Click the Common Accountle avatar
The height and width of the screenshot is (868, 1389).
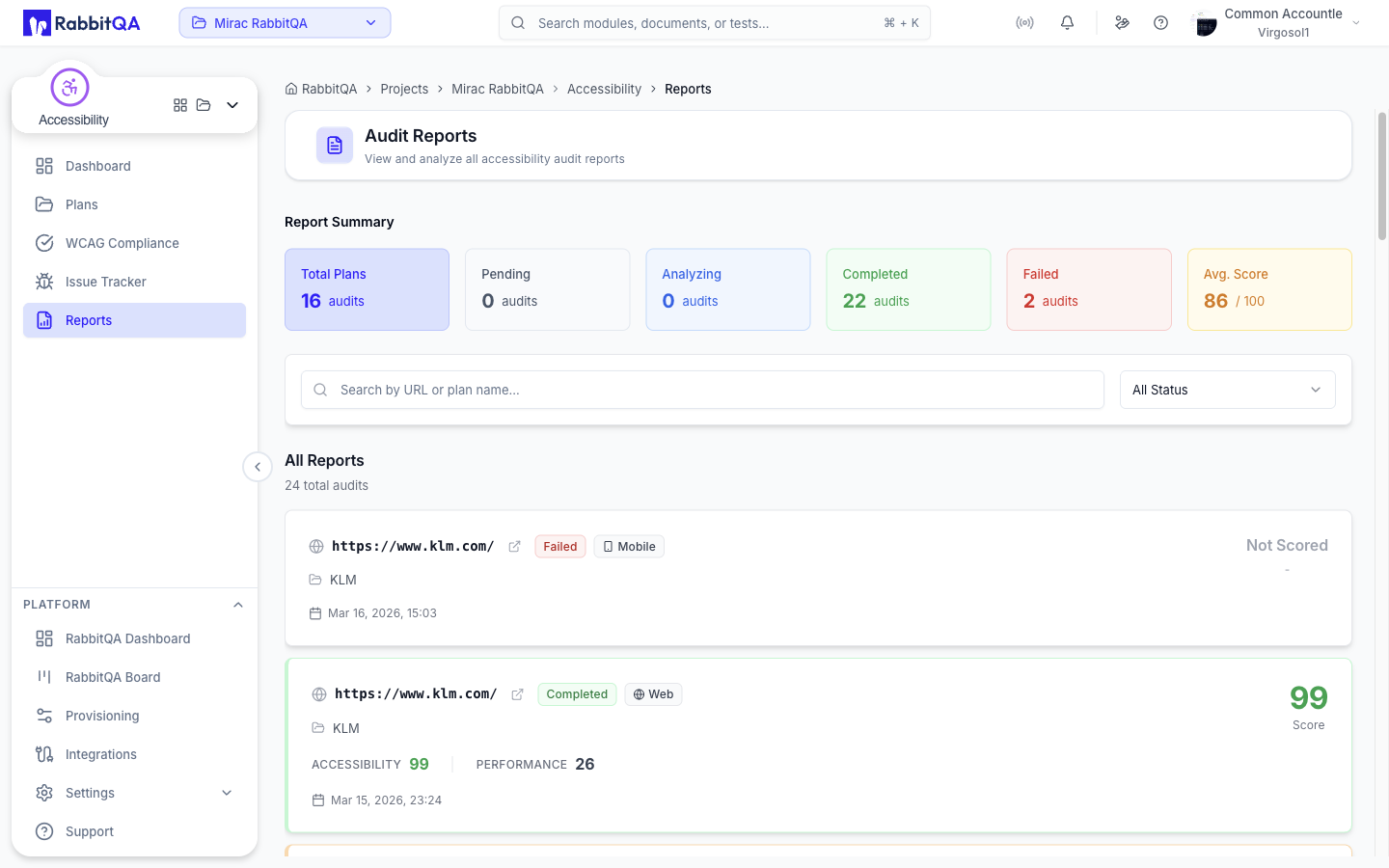pos(1205,24)
